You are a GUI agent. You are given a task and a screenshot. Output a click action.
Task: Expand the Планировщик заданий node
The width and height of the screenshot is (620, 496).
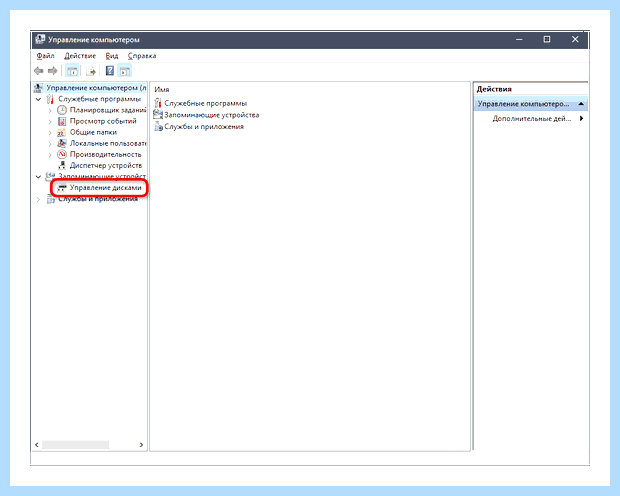[50, 110]
